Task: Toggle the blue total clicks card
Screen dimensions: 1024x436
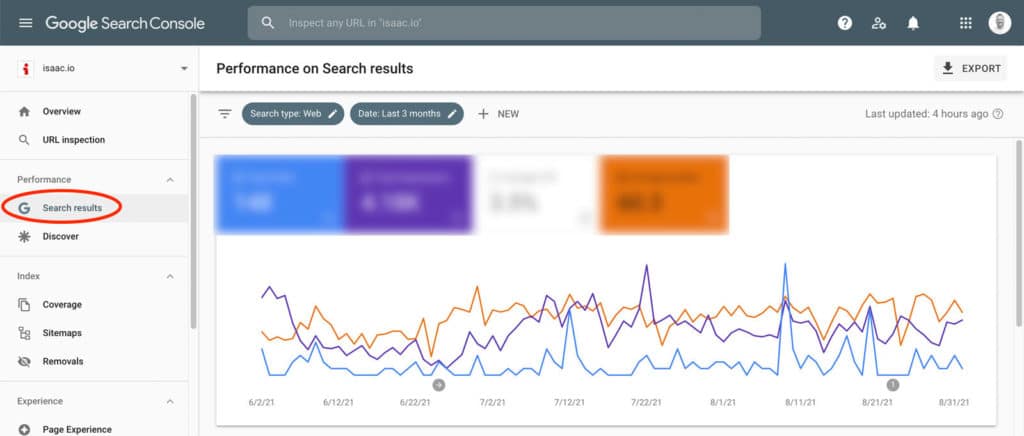Action: click(x=280, y=194)
